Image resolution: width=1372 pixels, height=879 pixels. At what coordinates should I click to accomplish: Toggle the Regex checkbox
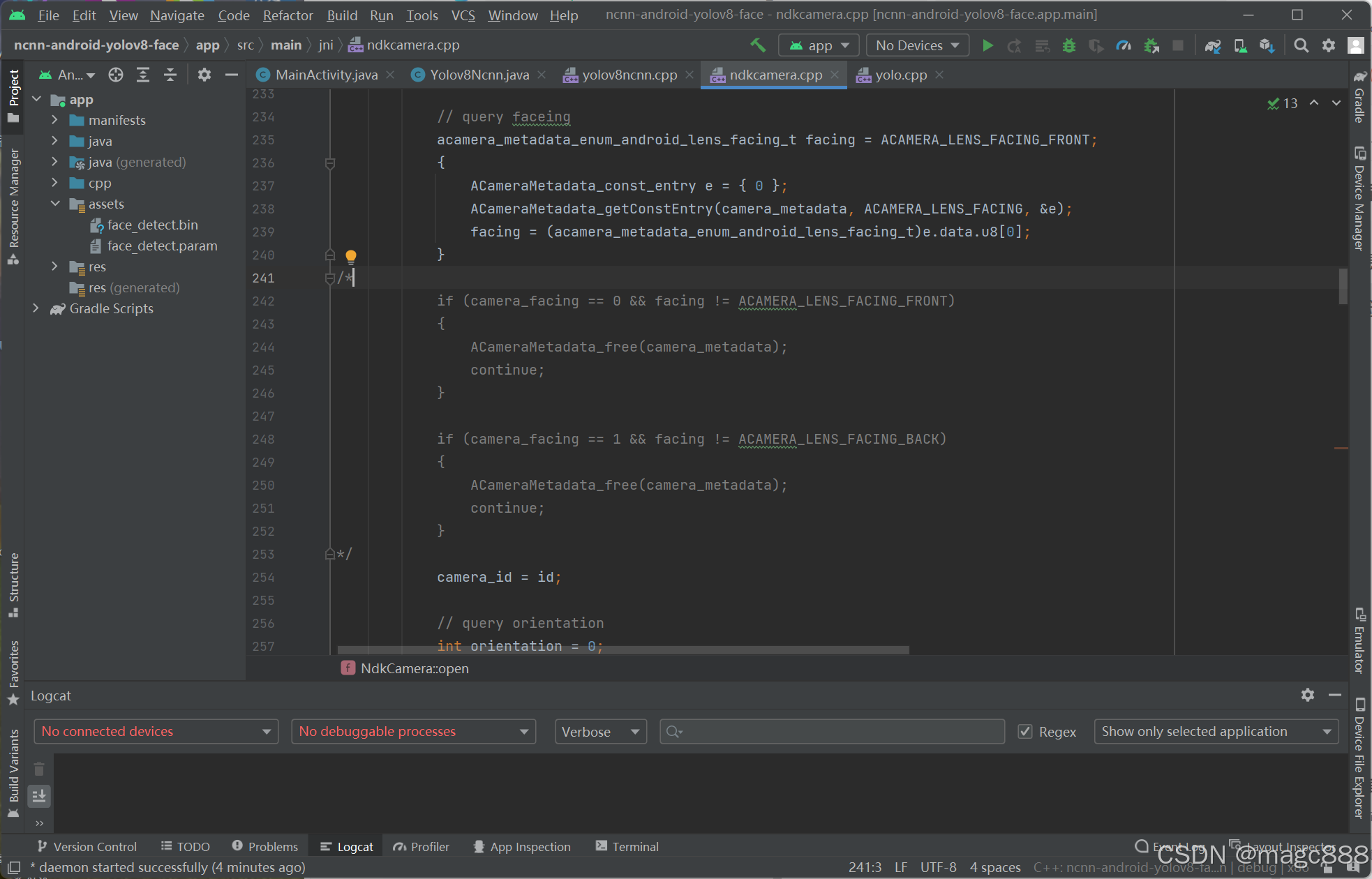pyautogui.click(x=1025, y=731)
